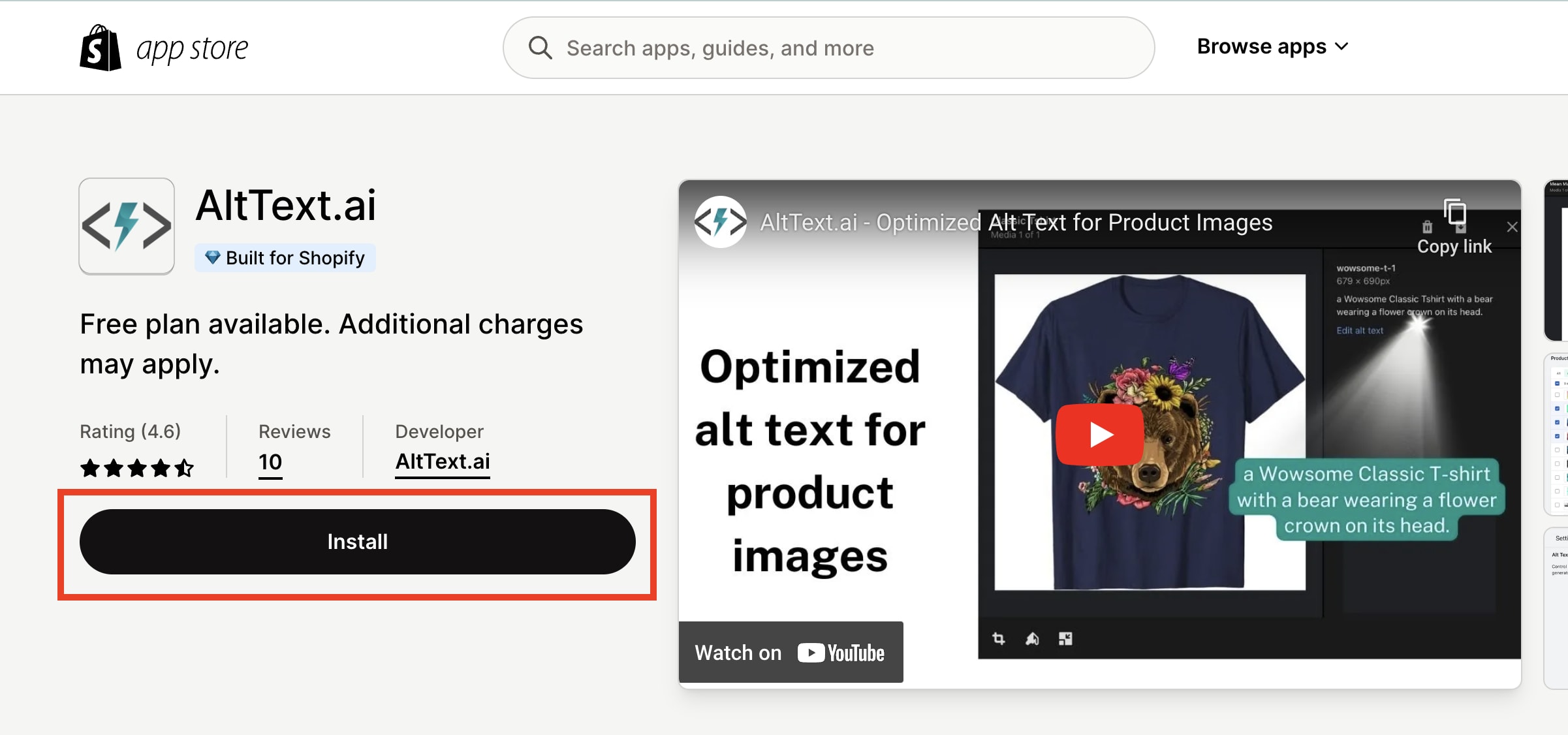The width and height of the screenshot is (1568, 735).
Task: Click Rating (4.6) label
Action: 131,431
